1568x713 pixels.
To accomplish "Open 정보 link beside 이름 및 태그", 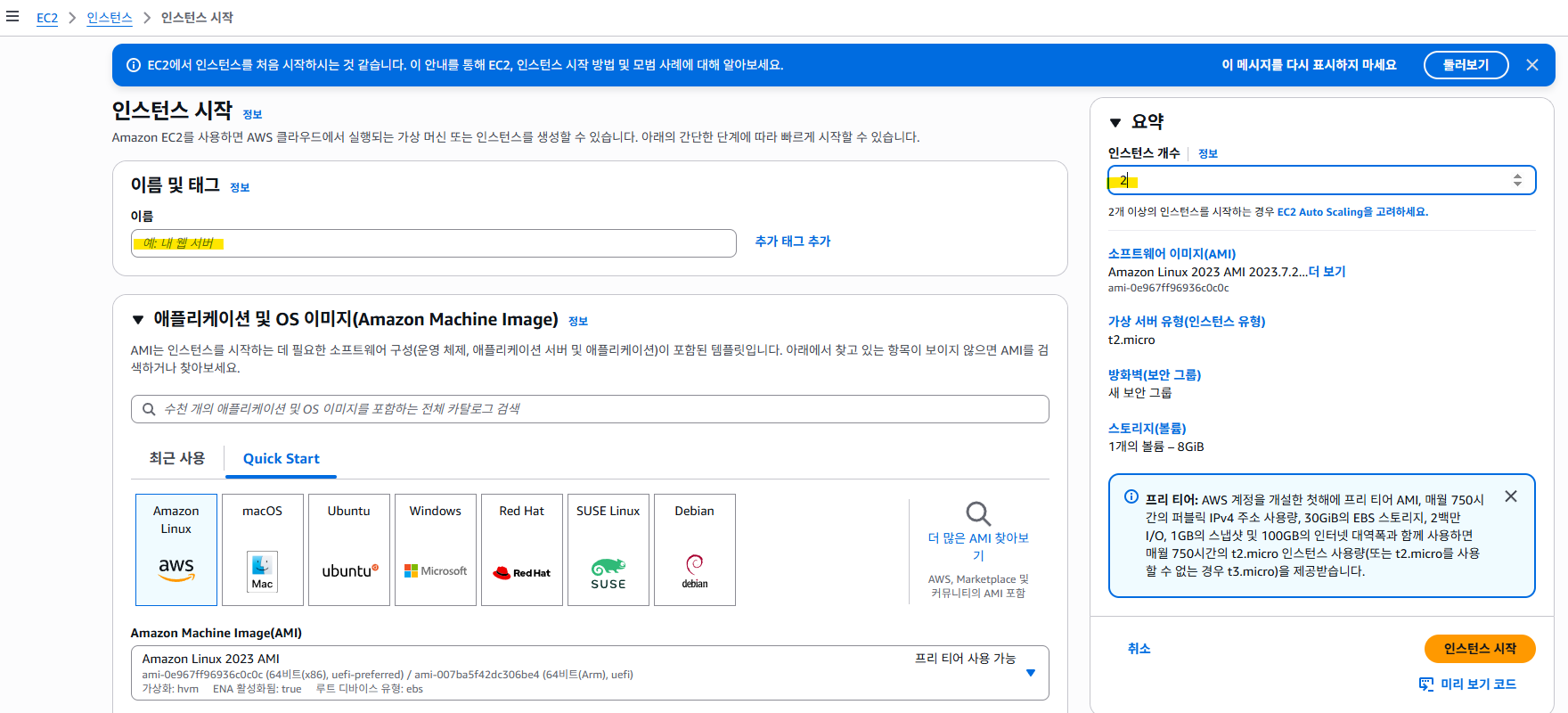I will click(240, 188).
